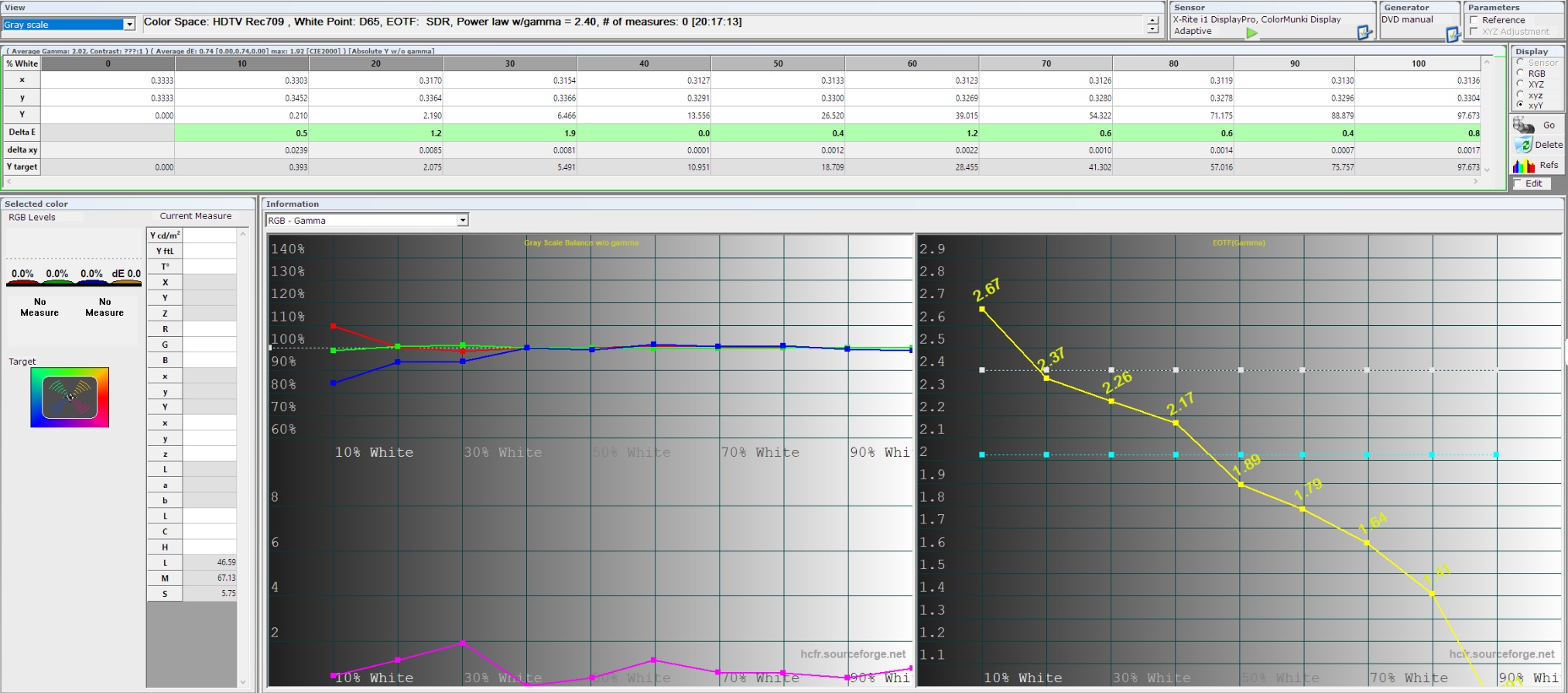The image size is (1568, 693).
Task: Select the RGB display radio button
Action: [x=1521, y=74]
